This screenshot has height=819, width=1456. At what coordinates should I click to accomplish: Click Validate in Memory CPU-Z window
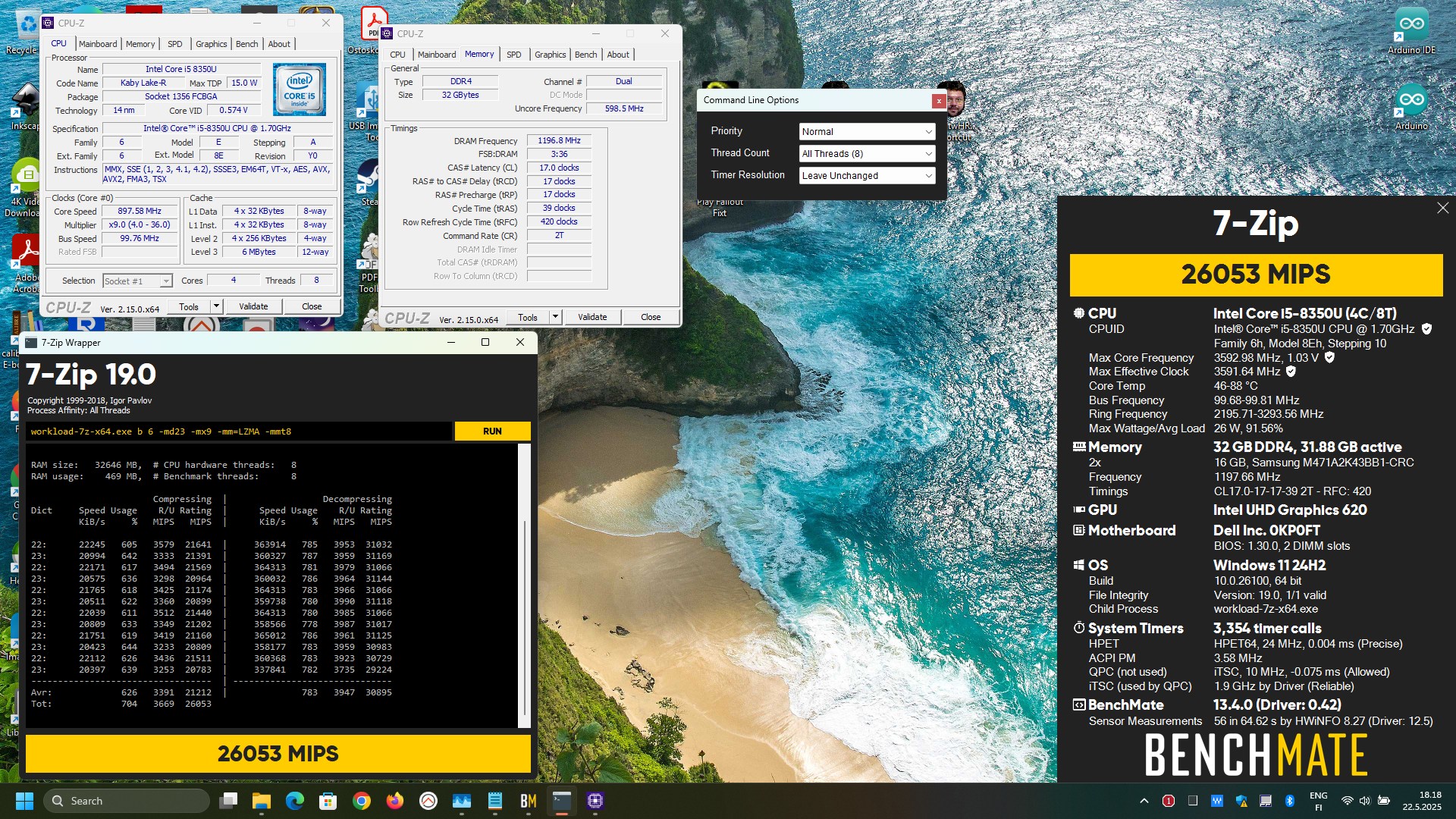click(592, 317)
